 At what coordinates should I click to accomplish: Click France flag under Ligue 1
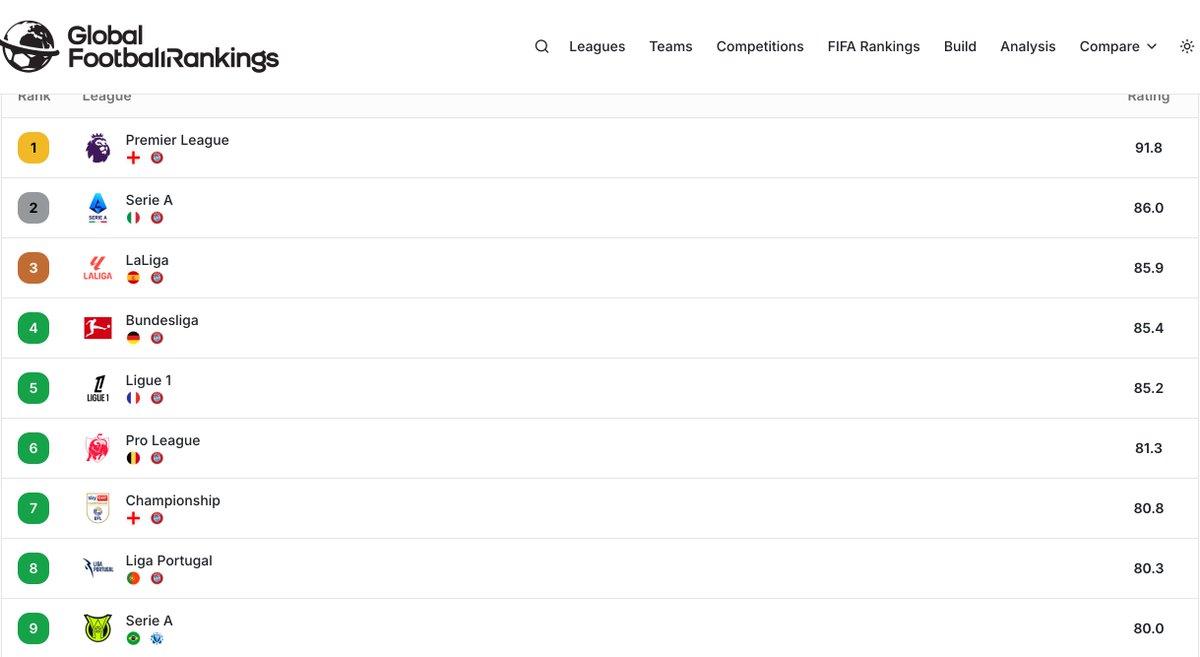pos(133,398)
